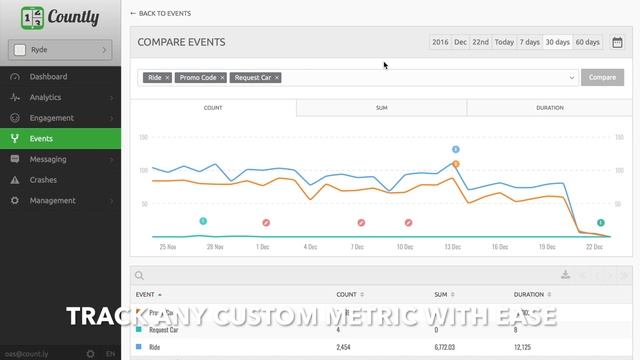
Task: Sort table by EVENT column
Action: point(149,294)
